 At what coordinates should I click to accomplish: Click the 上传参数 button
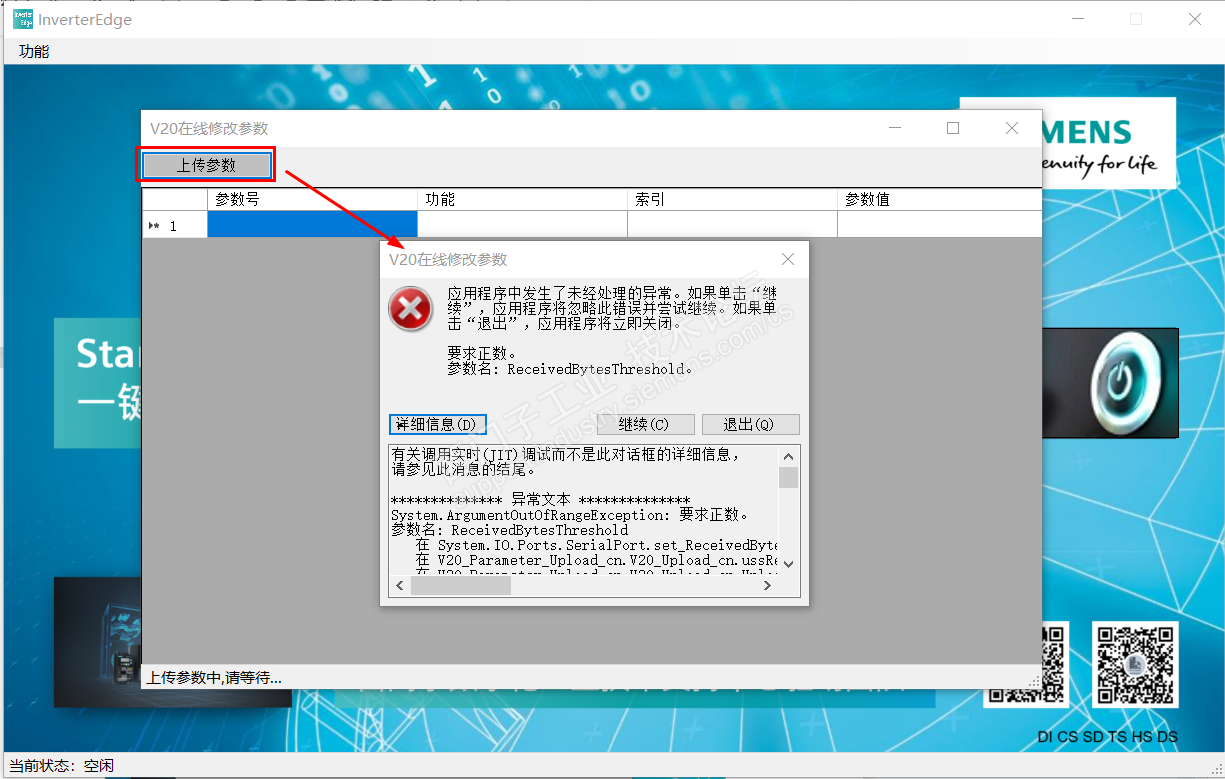tap(206, 165)
